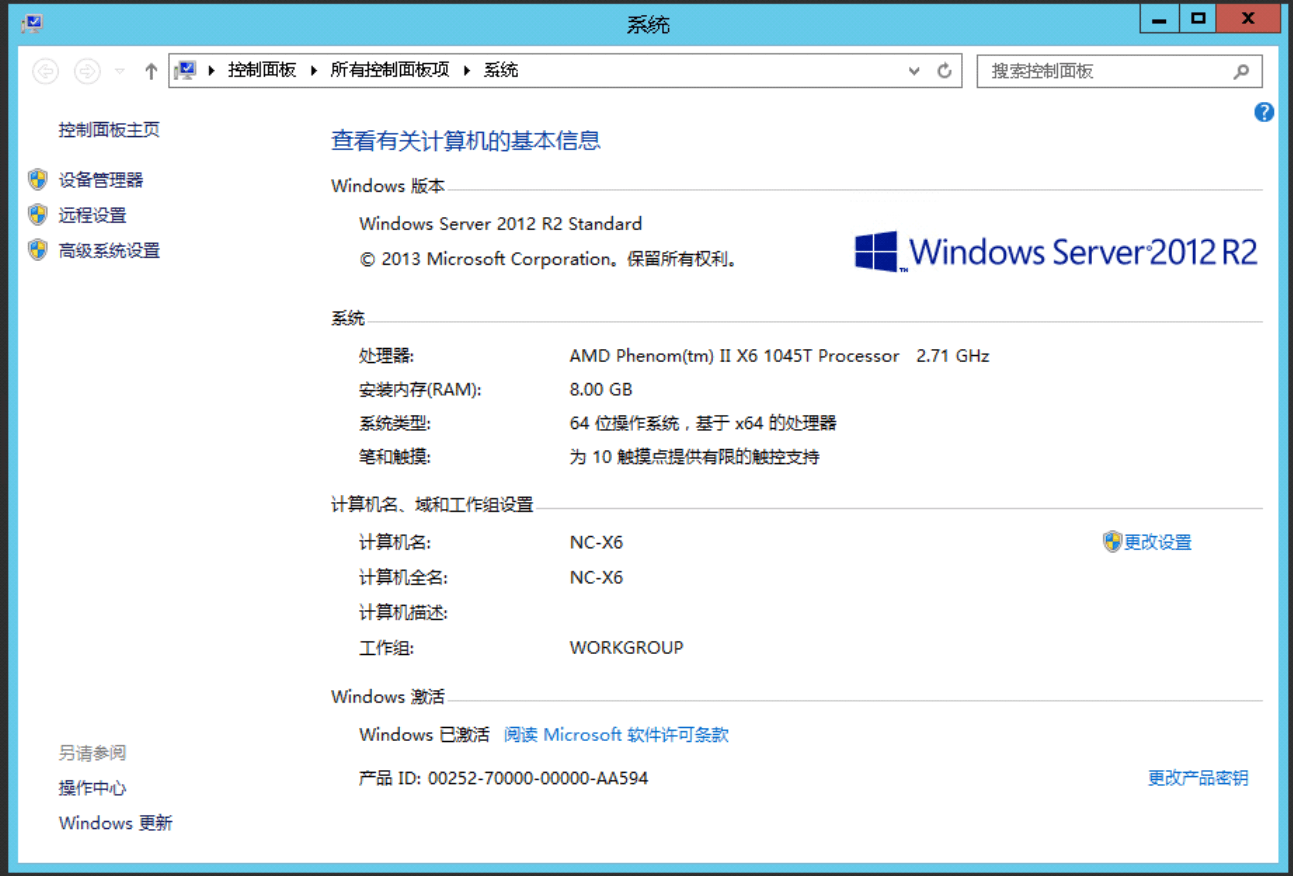The height and width of the screenshot is (876, 1293).
Task: Click 更改设置 link
Action: click(x=1158, y=542)
